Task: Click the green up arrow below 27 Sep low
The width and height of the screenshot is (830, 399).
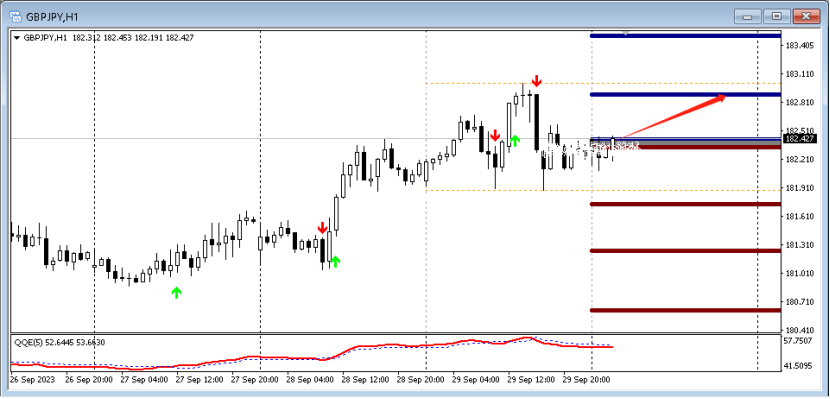Action: pyautogui.click(x=177, y=292)
